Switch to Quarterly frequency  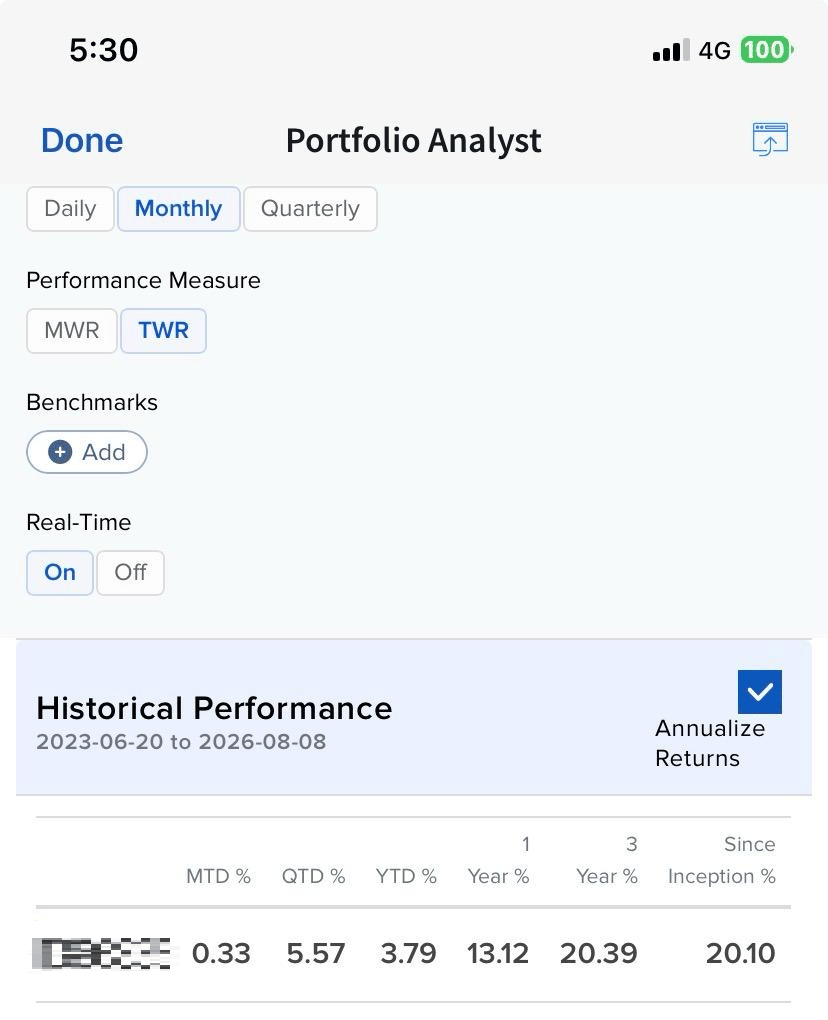(310, 209)
